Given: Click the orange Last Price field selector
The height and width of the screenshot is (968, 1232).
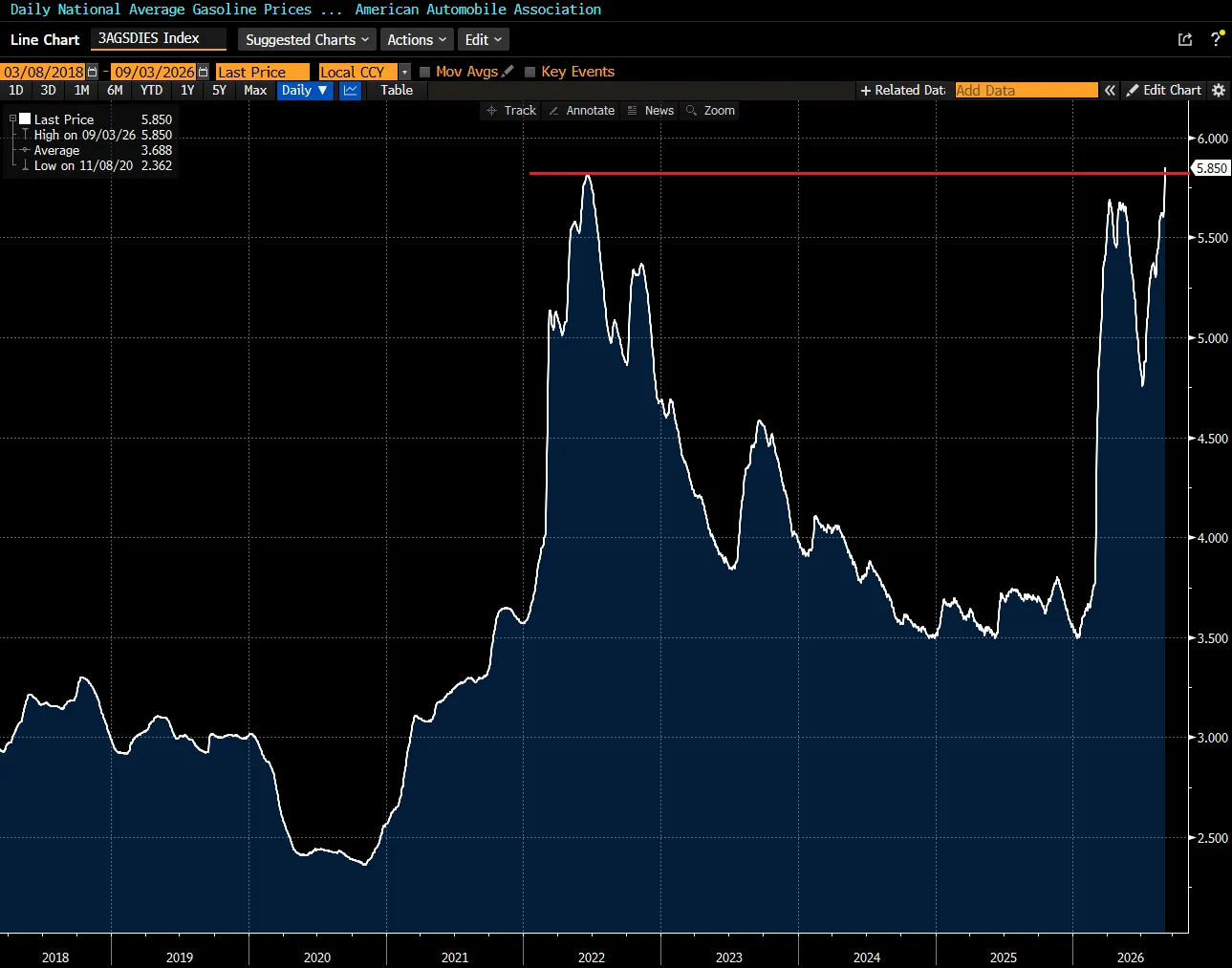Looking at the screenshot, I should [x=263, y=72].
